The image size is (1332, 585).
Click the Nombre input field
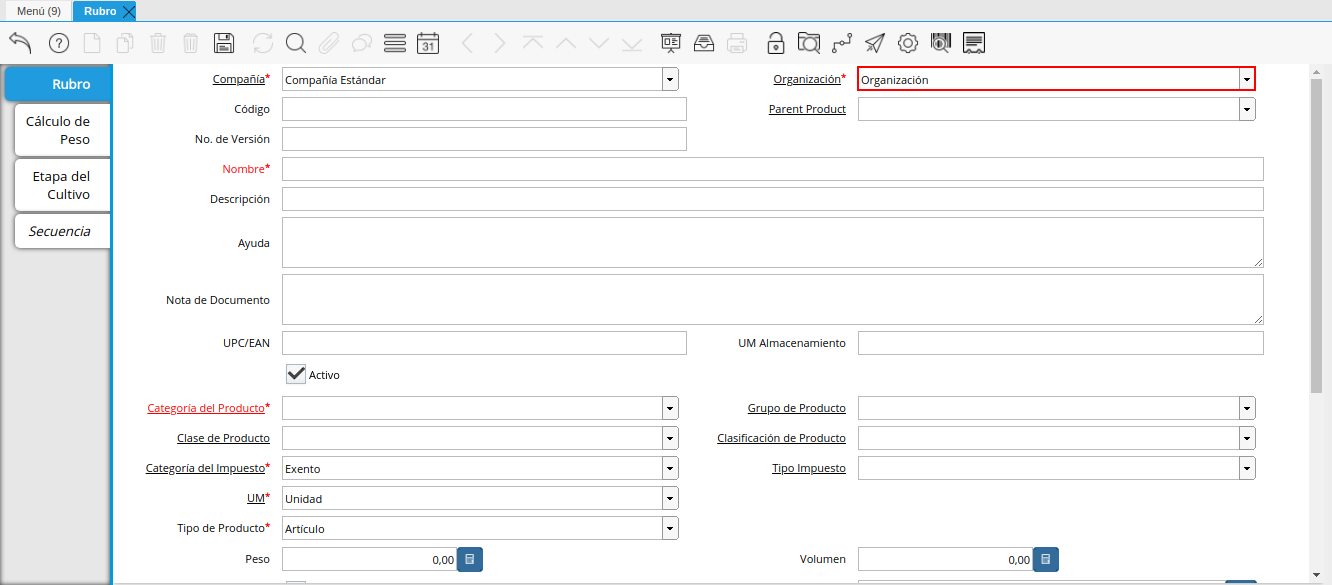coord(772,169)
